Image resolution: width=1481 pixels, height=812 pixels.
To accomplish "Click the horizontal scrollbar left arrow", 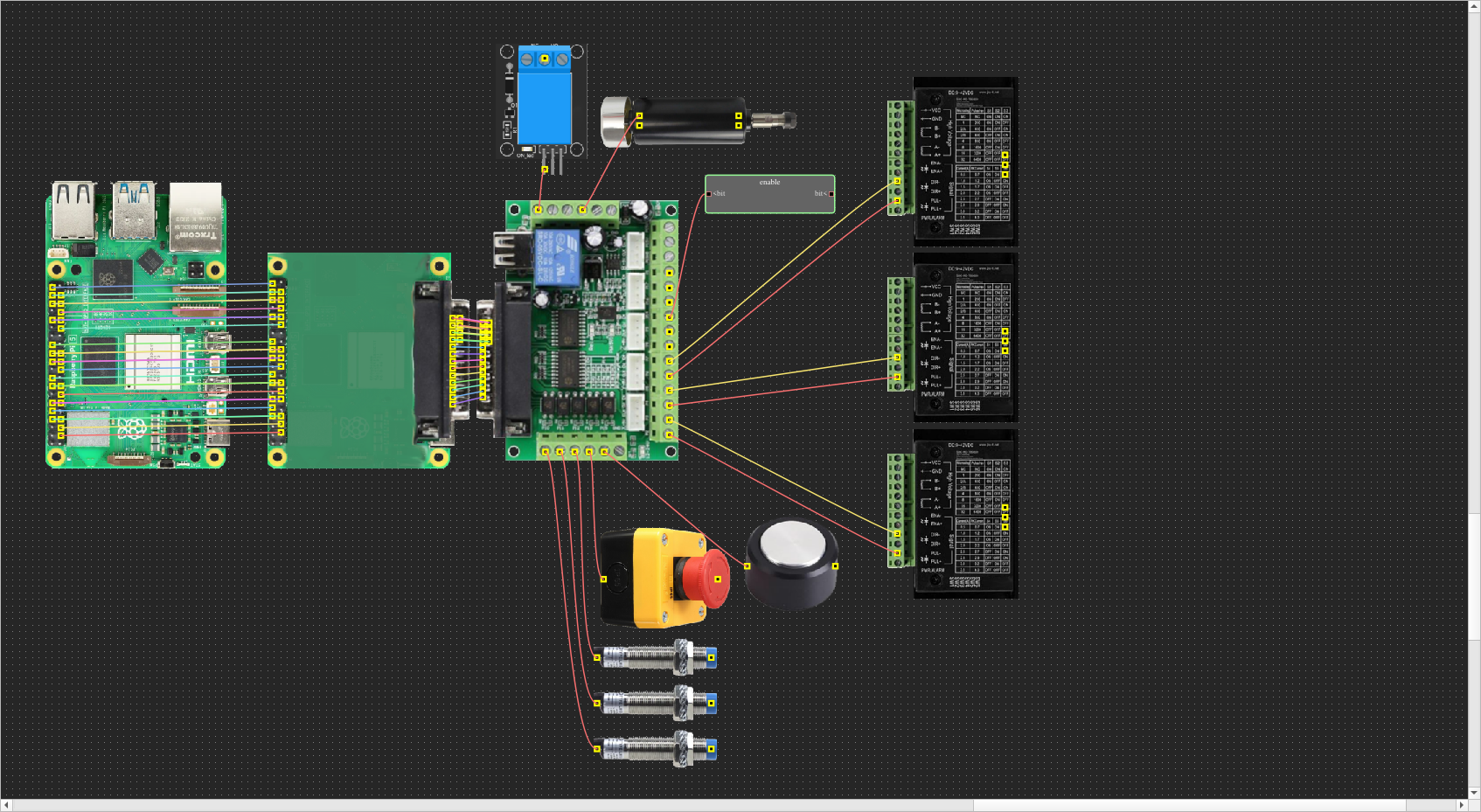I will coord(6,805).
